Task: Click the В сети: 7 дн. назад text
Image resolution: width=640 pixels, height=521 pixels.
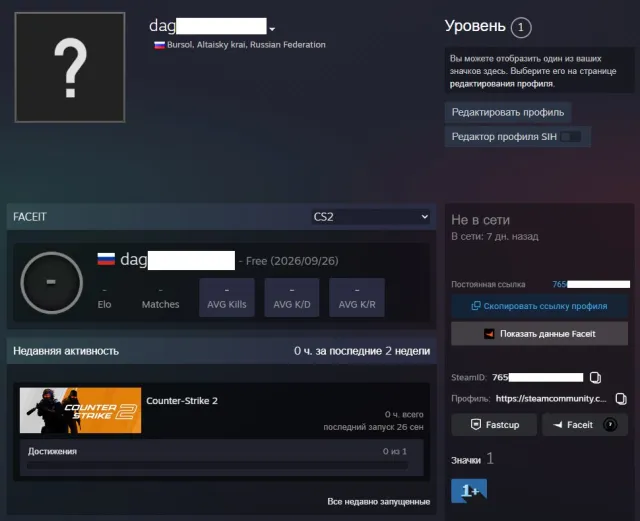Action: pyautogui.click(x=495, y=236)
